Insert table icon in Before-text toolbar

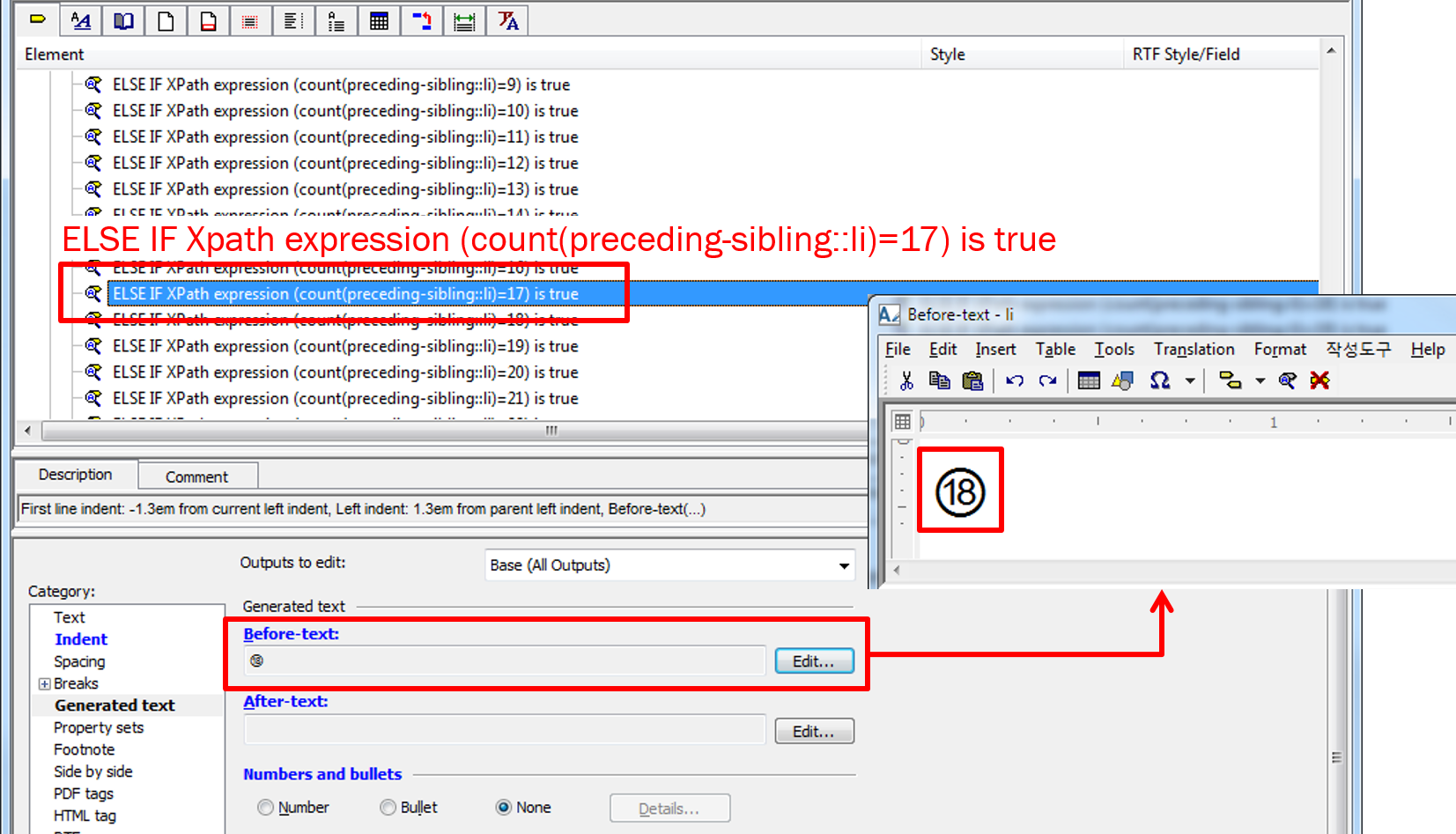coord(1089,380)
